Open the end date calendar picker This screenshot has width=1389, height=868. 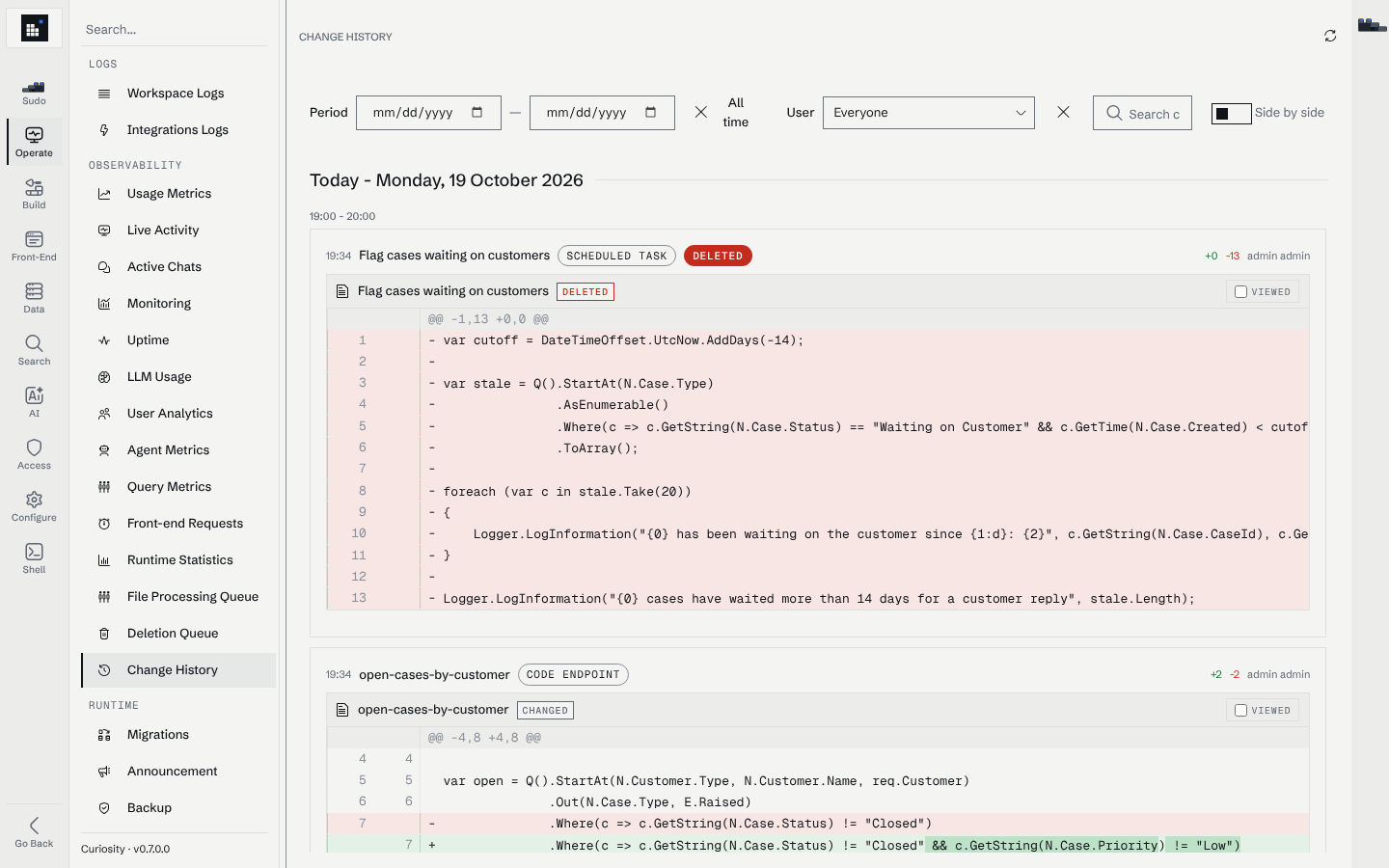coord(651,112)
